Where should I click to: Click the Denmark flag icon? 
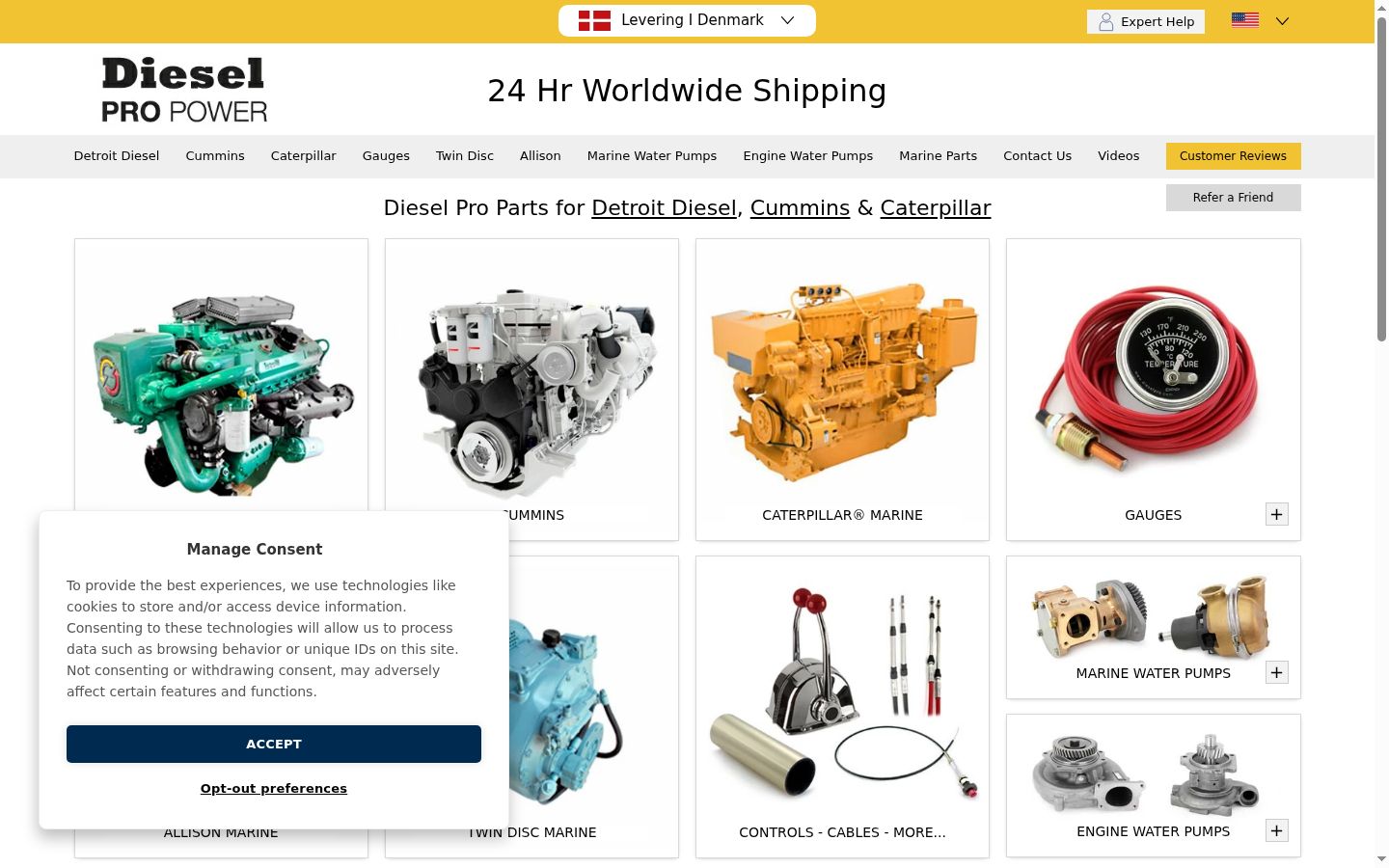point(594,20)
